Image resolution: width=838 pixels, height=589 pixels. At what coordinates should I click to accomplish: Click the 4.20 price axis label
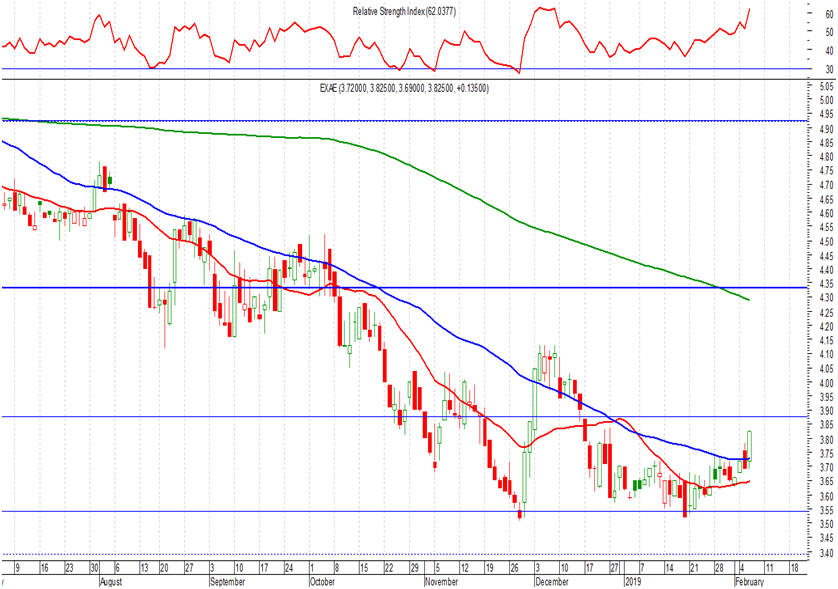coord(826,327)
